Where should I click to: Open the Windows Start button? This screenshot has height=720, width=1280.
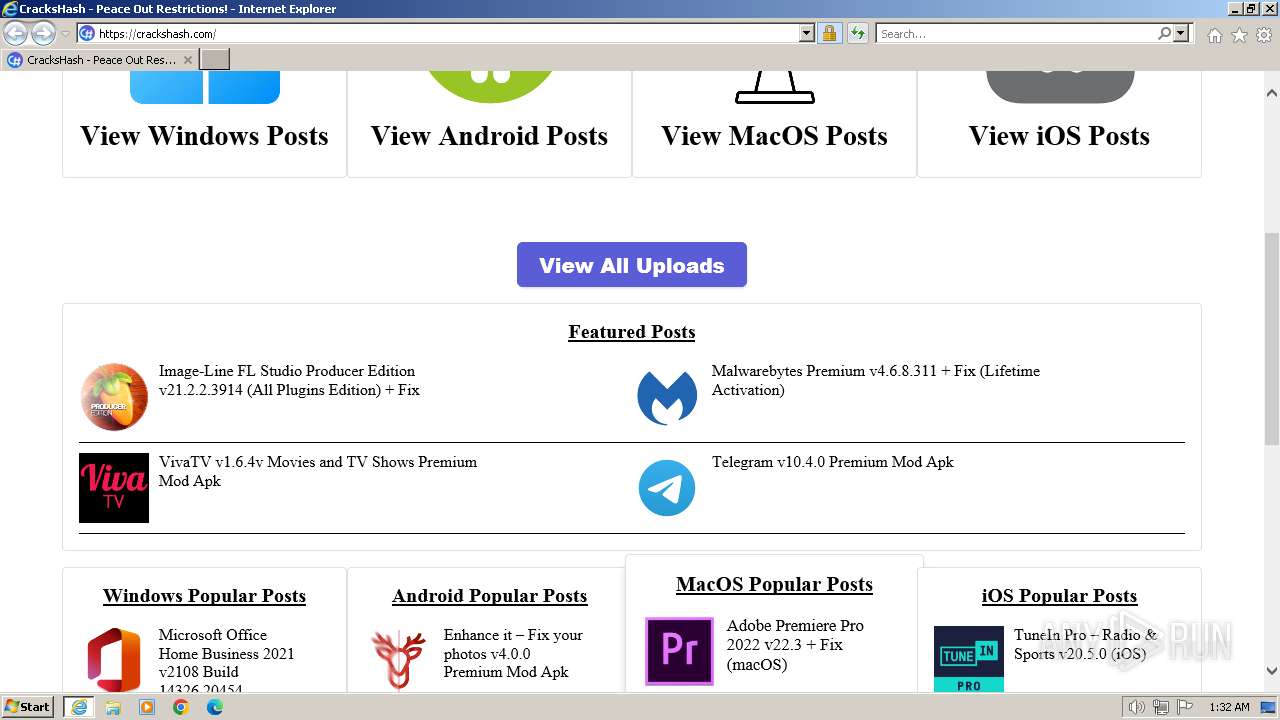pyautogui.click(x=28, y=707)
